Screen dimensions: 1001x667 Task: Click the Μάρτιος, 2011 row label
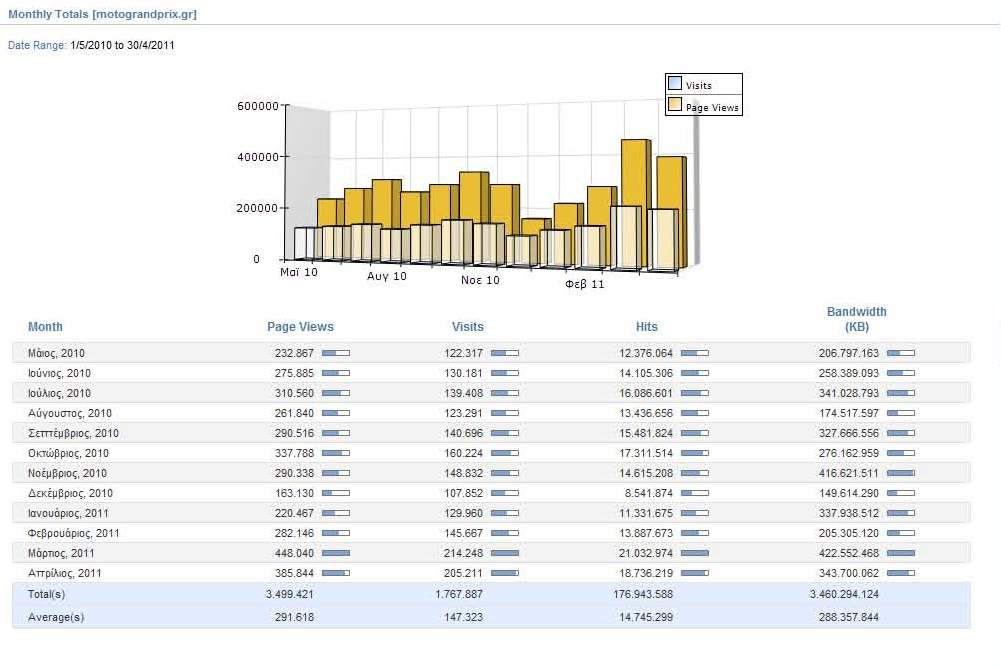(61, 553)
